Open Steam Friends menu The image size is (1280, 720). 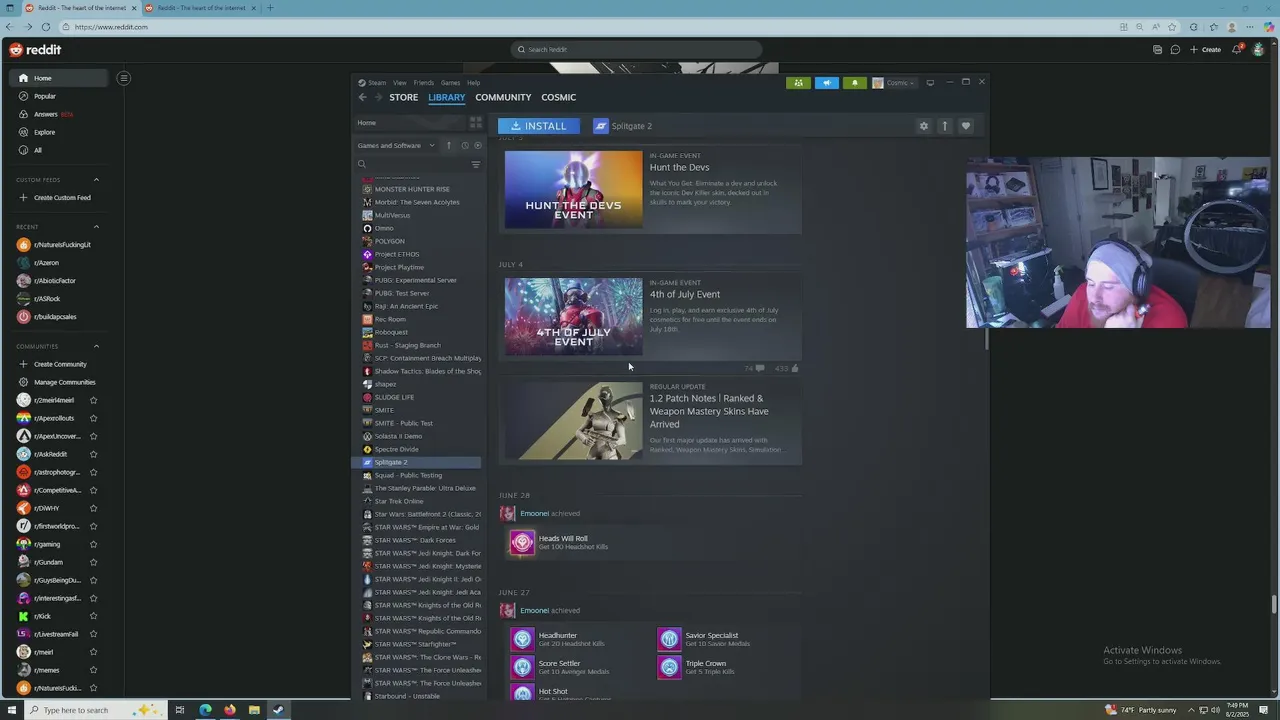point(424,83)
